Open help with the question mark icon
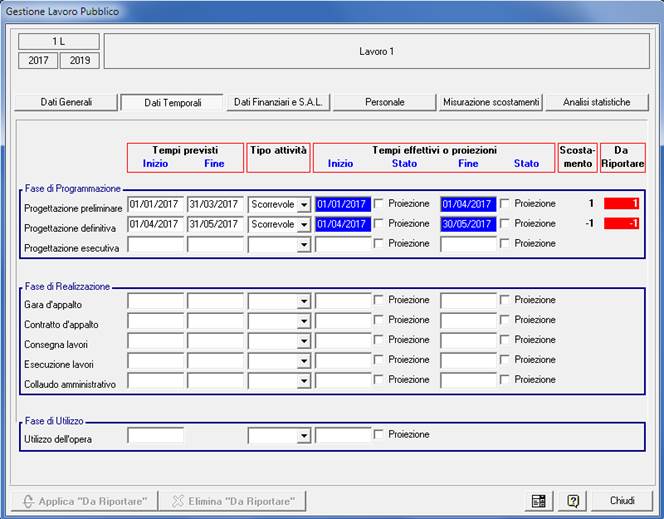Screen dimensions: 664x519 [573, 501]
